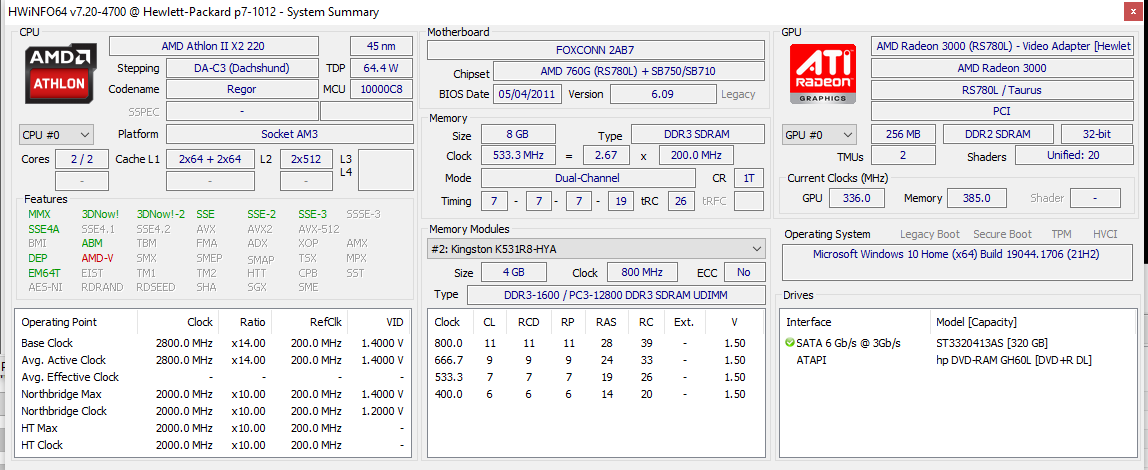Click the AMD-V feature flag

[98, 258]
